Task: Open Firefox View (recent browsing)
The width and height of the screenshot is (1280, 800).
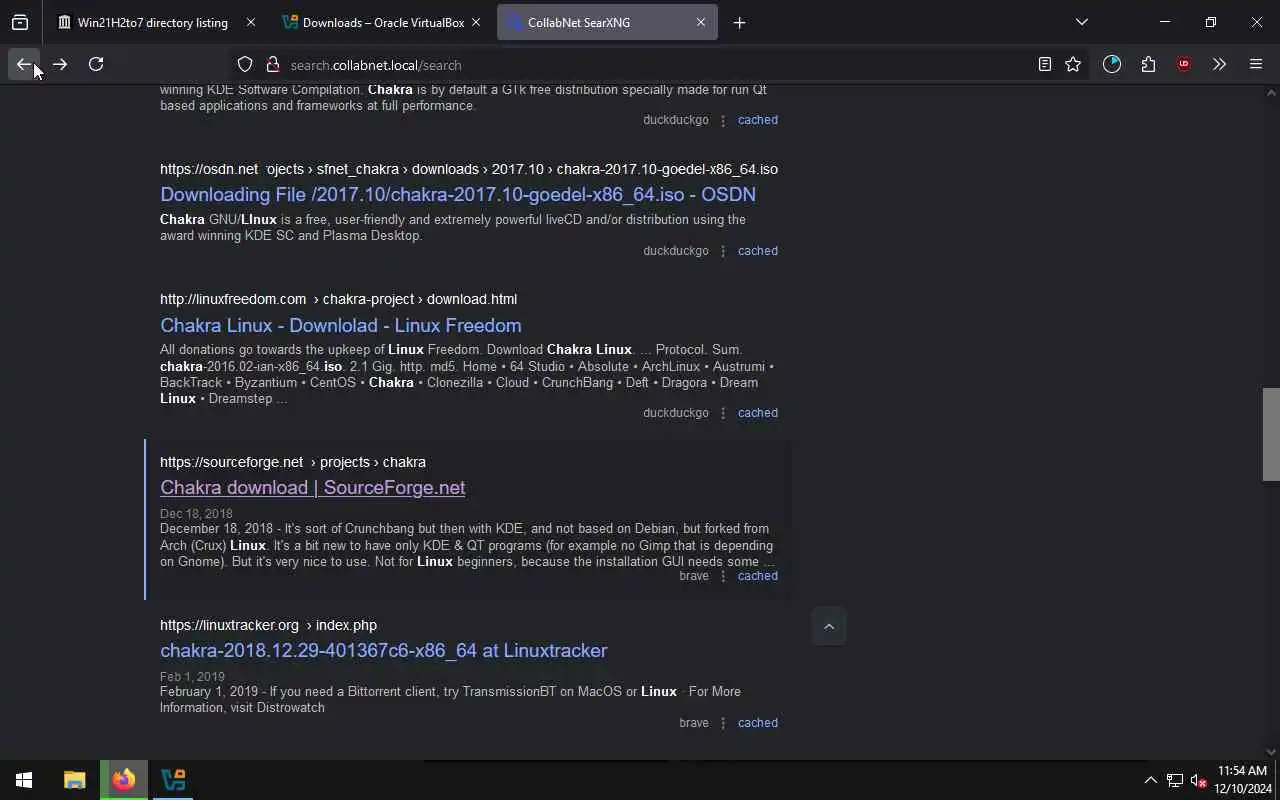Action: [20, 22]
